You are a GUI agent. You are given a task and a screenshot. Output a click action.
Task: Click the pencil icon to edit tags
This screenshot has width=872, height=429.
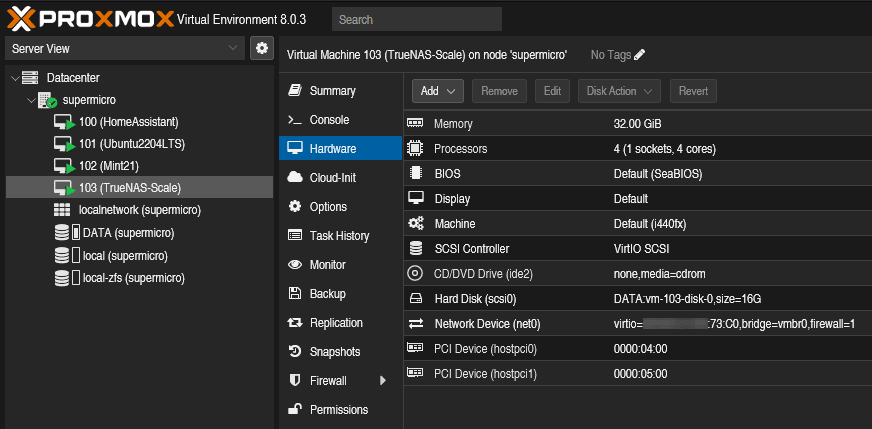[640, 55]
